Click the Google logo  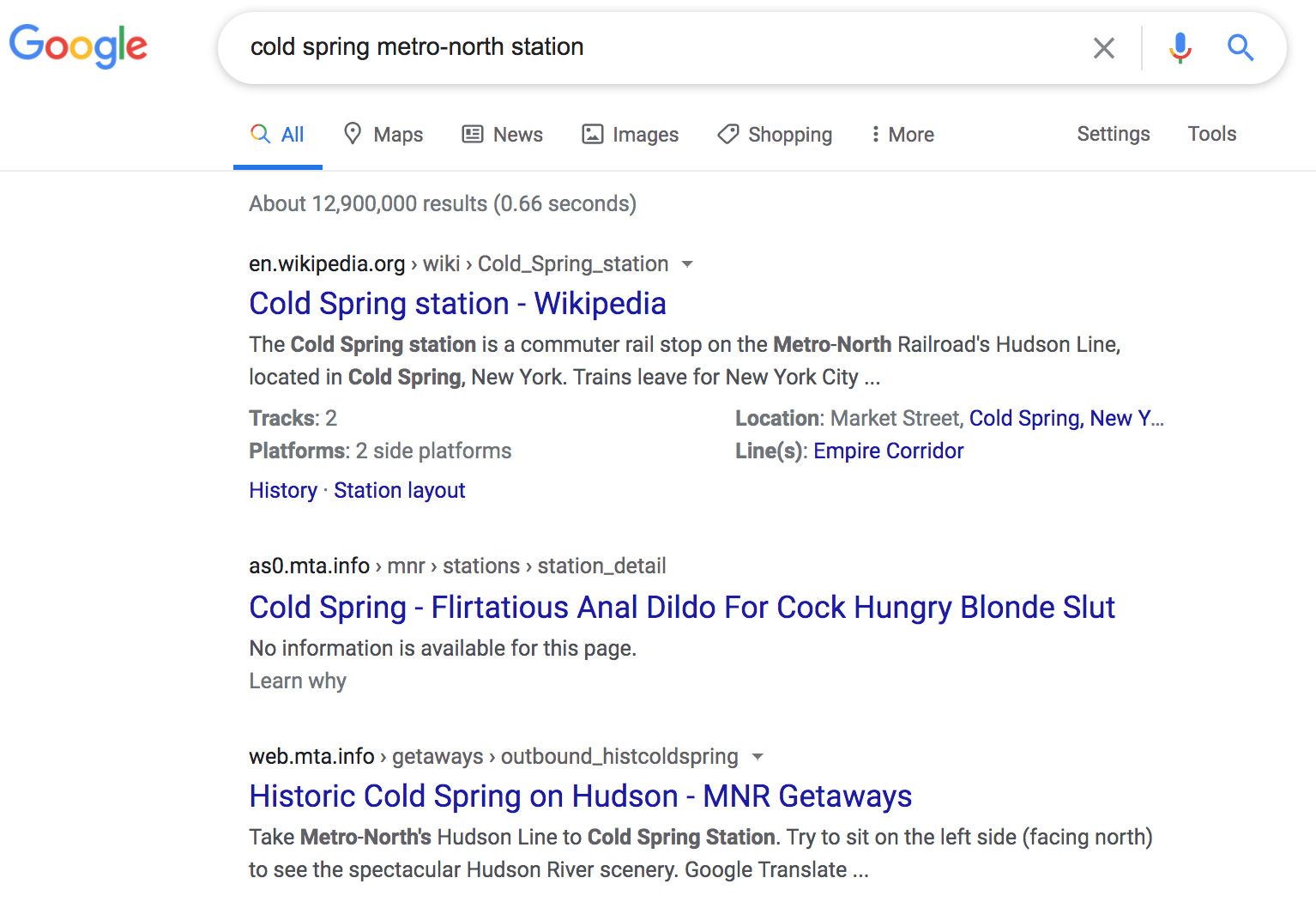[78, 45]
